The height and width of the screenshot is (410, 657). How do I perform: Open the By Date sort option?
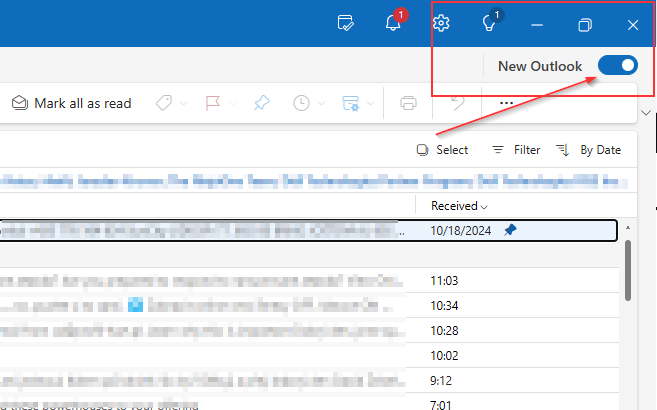588,150
